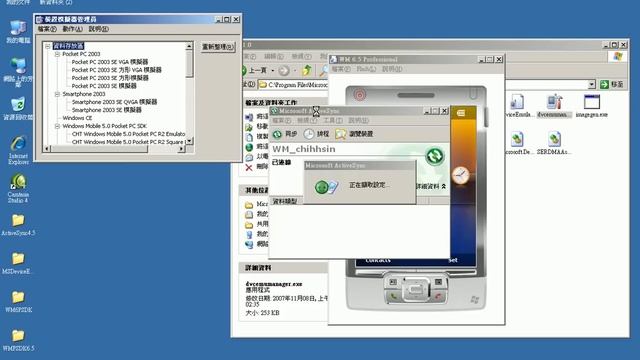This screenshot has width=640, height=360.
Task: Click the emulator's green call key
Action: (x=393, y=296)
